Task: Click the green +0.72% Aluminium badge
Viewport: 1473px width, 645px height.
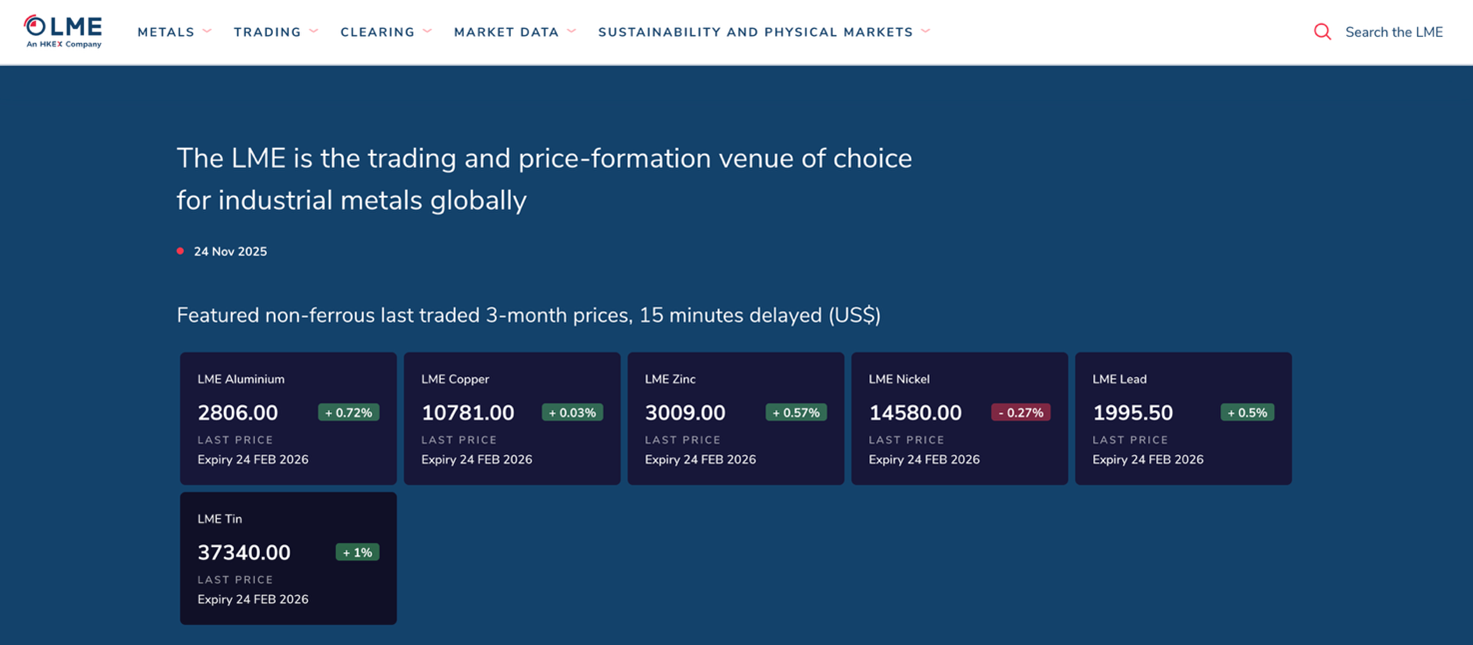Action: coord(348,413)
